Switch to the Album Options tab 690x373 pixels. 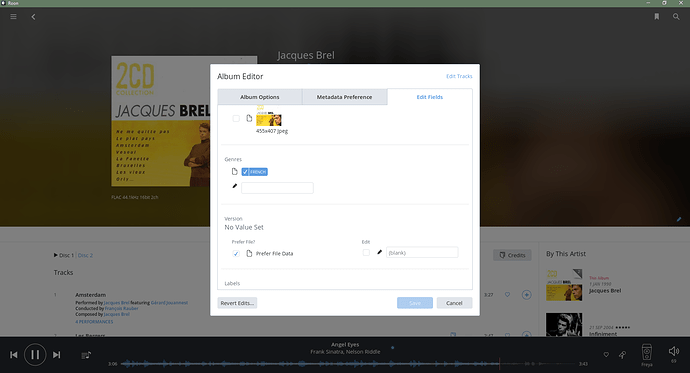click(x=260, y=97)
